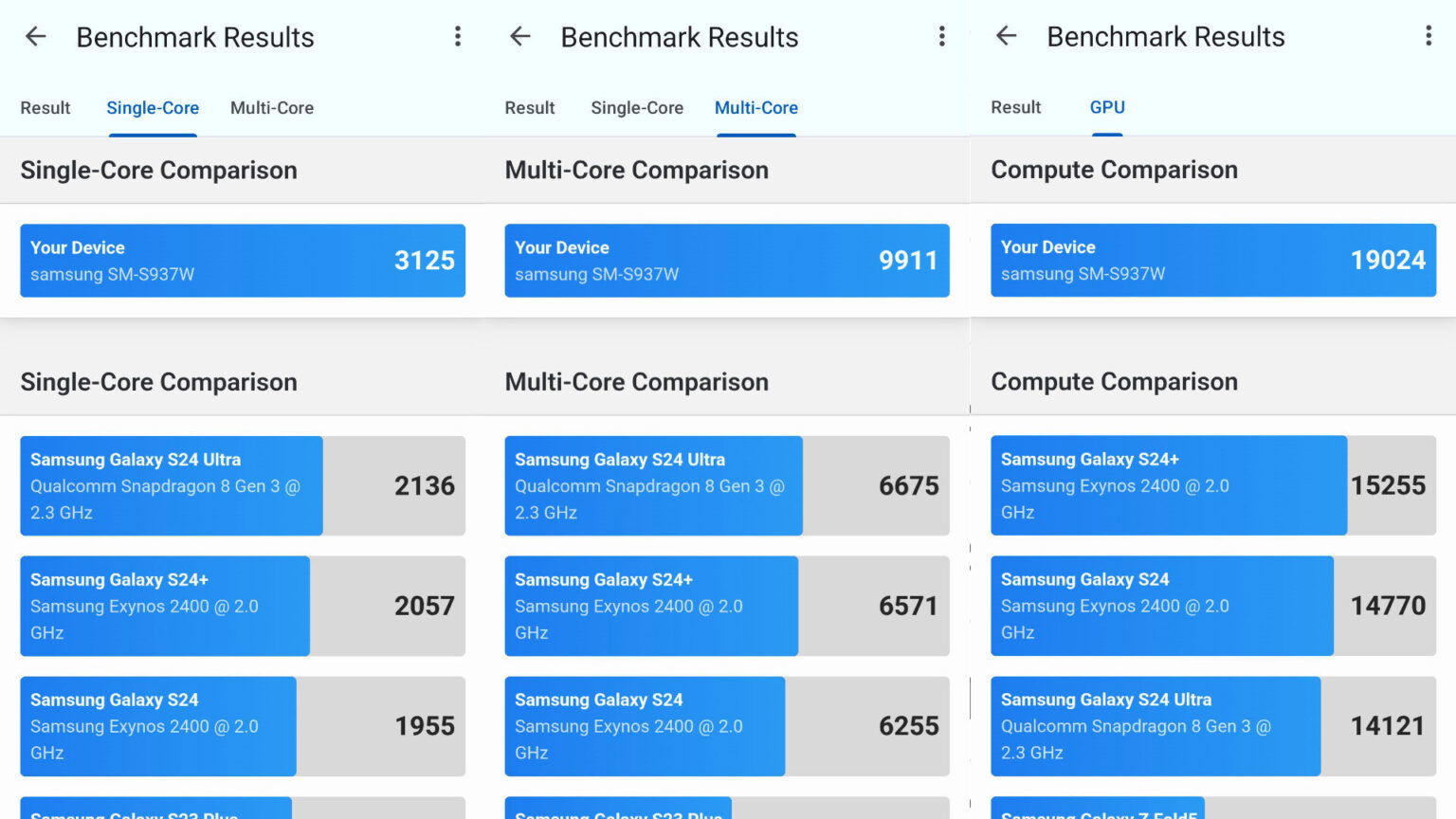
Task: Switch to Multi-Core tab in left panel
Action: [x=271, y=108]
